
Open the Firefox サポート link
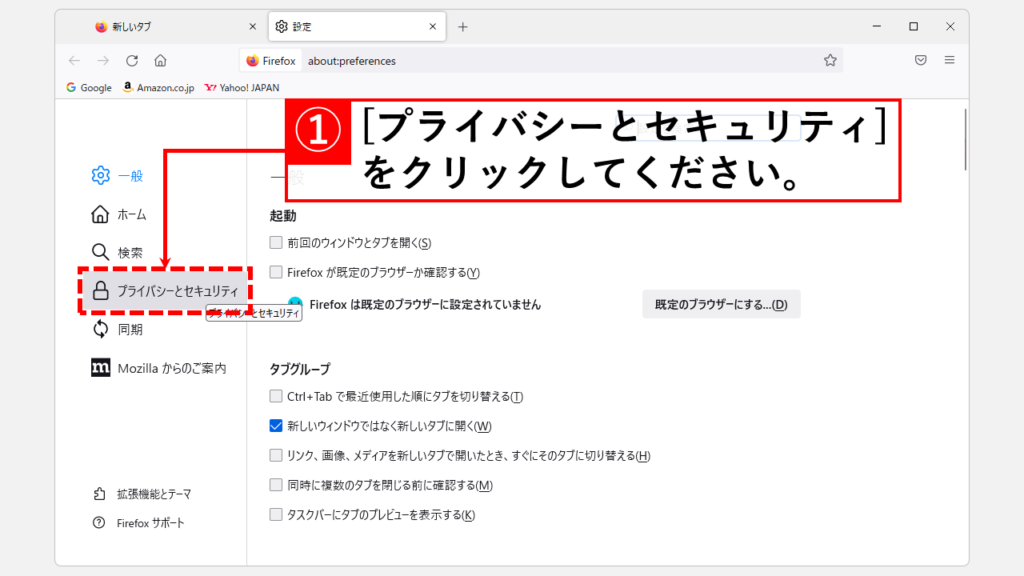(150, 523)
